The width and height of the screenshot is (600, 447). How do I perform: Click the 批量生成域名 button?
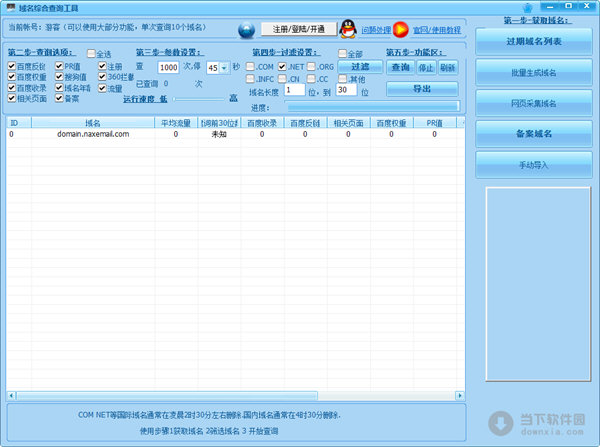click(x=534, y=72)
